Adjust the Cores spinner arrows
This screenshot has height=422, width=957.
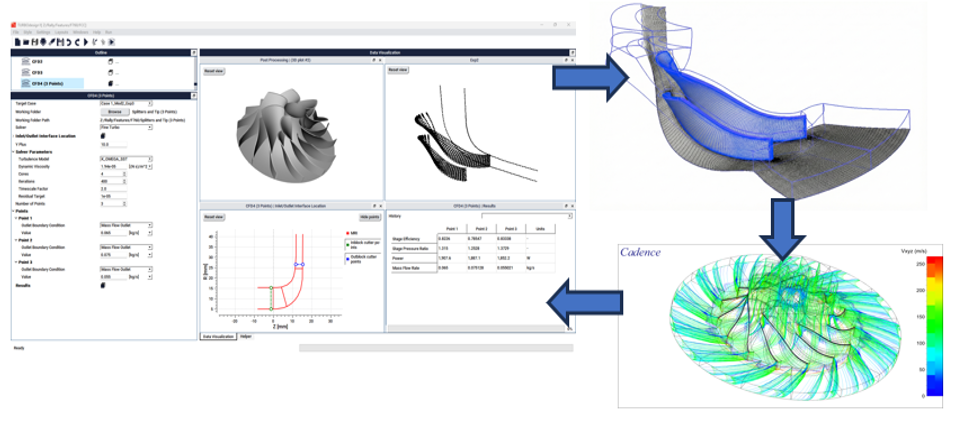click(125, 174)
